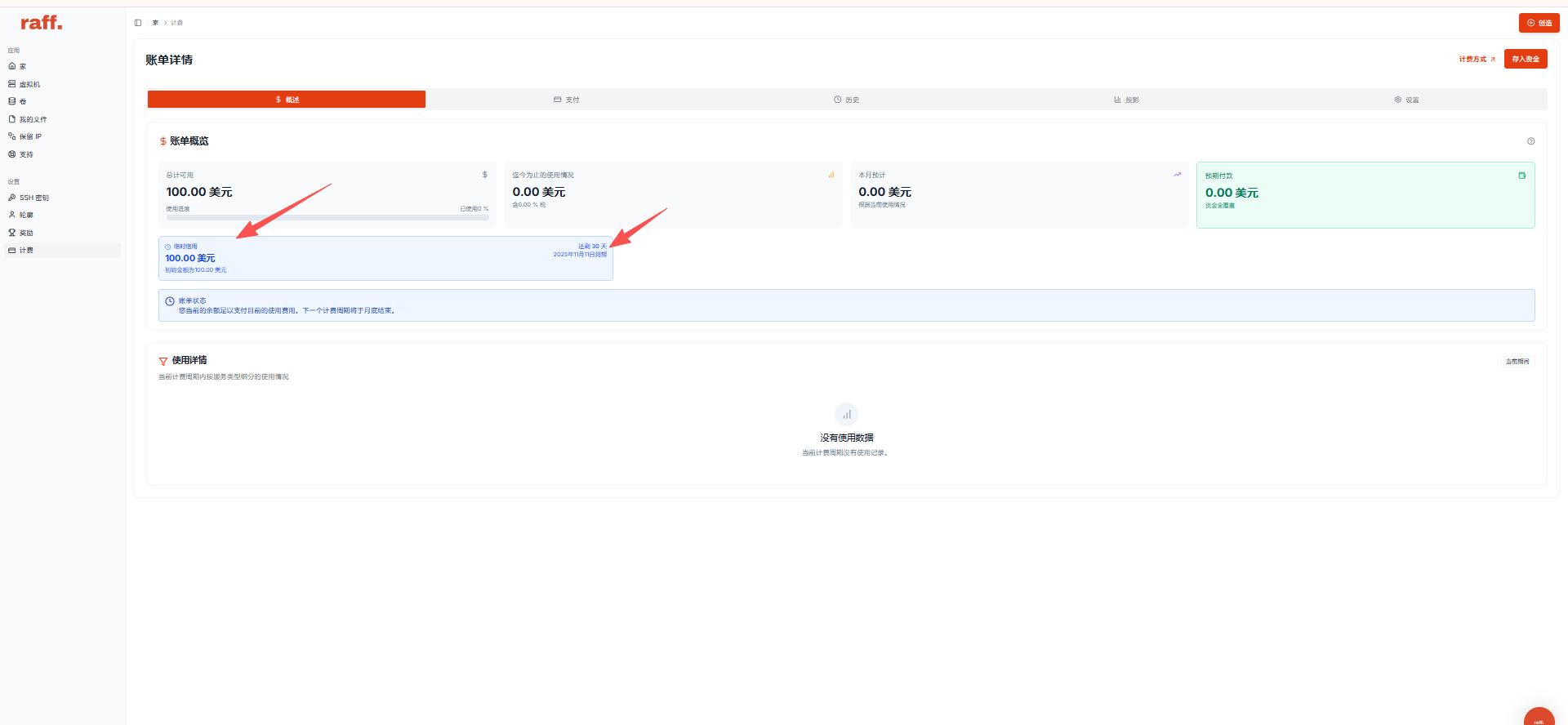Open the 计费方式 link
The width and height of the screenshot is (1568, 725).
(1477, 59)
